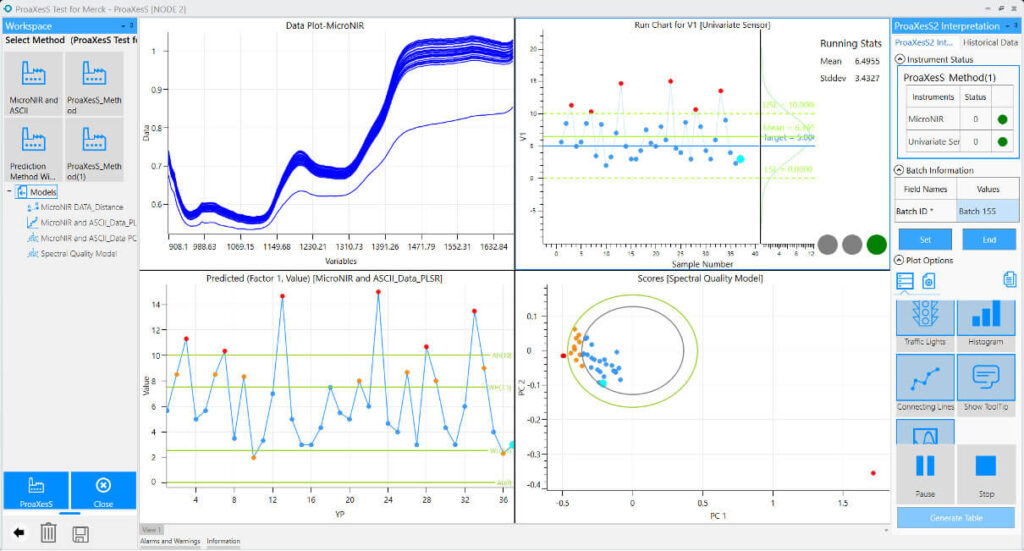Open the Information tab
Screen dimensions: 1024x551
pos(223,541)
